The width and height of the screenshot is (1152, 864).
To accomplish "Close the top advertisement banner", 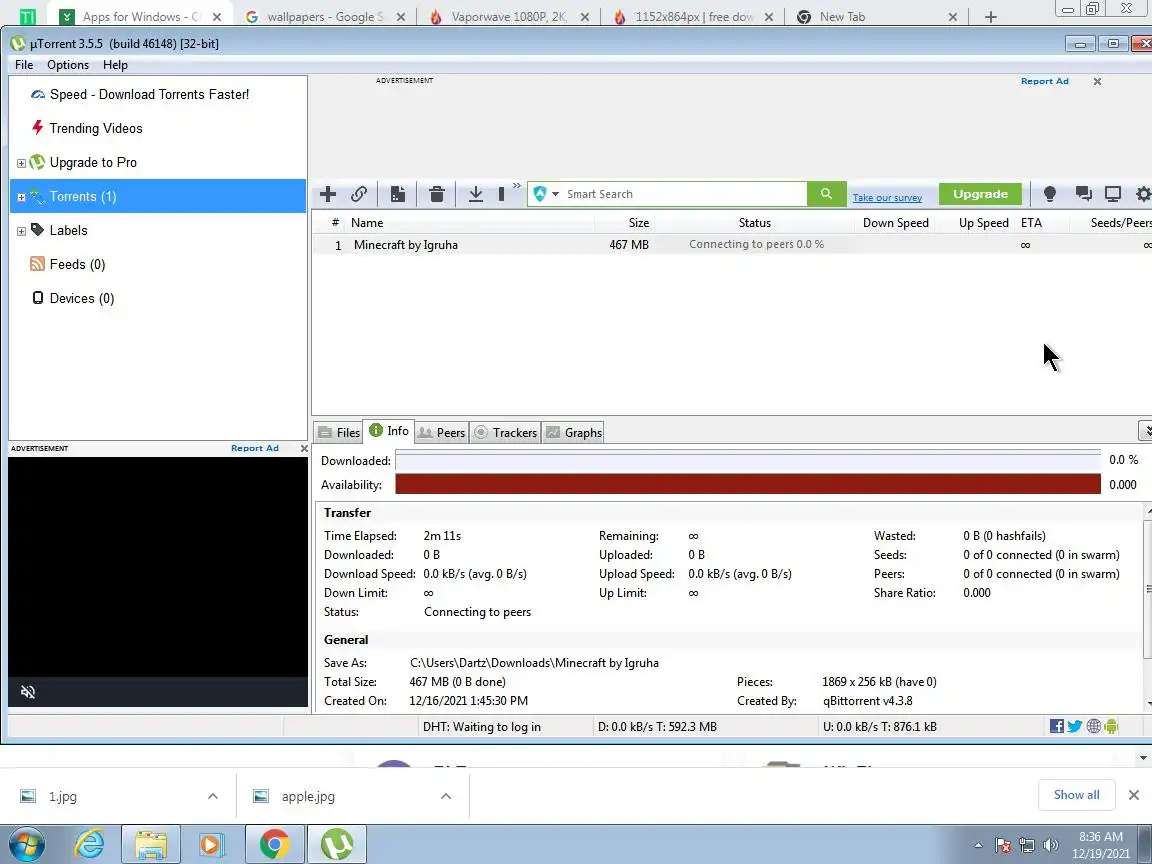I will pyautogui.click(x=1097, y=82).
